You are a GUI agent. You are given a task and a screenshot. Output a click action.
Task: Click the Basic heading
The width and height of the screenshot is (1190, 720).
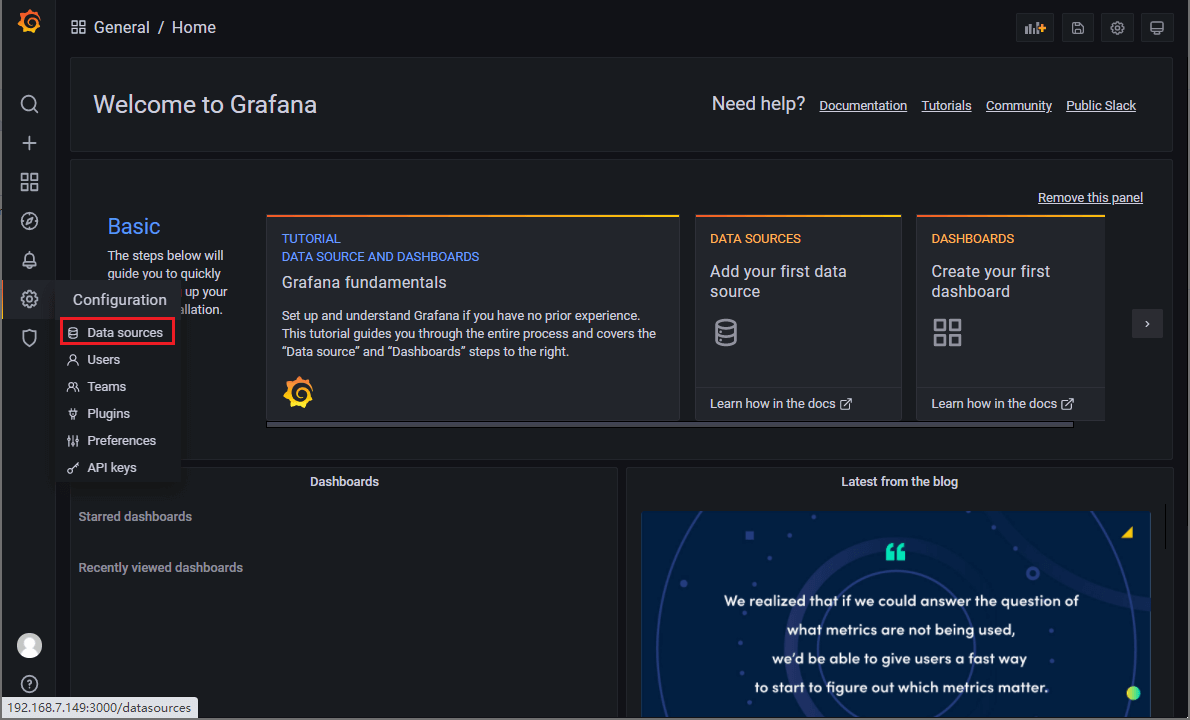[x=134, y=226]
